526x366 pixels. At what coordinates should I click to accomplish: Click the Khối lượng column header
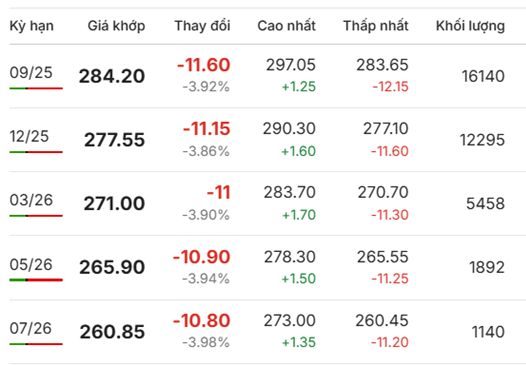[470, 26]
